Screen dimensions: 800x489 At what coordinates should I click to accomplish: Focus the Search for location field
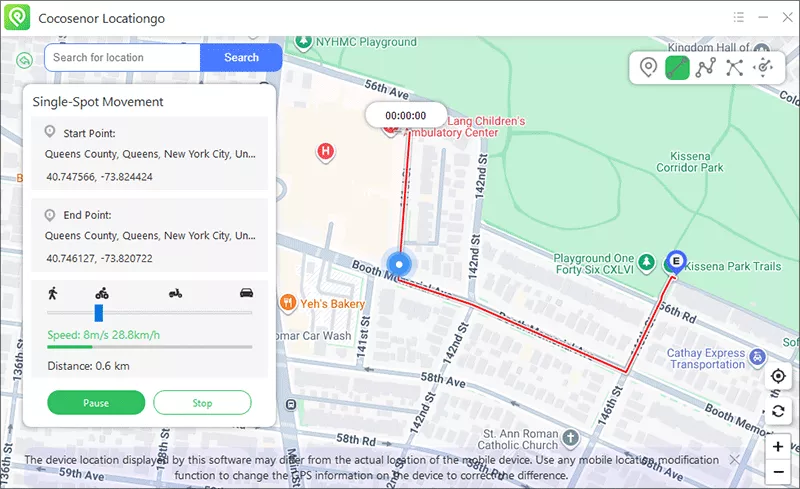tap(122, 58)
